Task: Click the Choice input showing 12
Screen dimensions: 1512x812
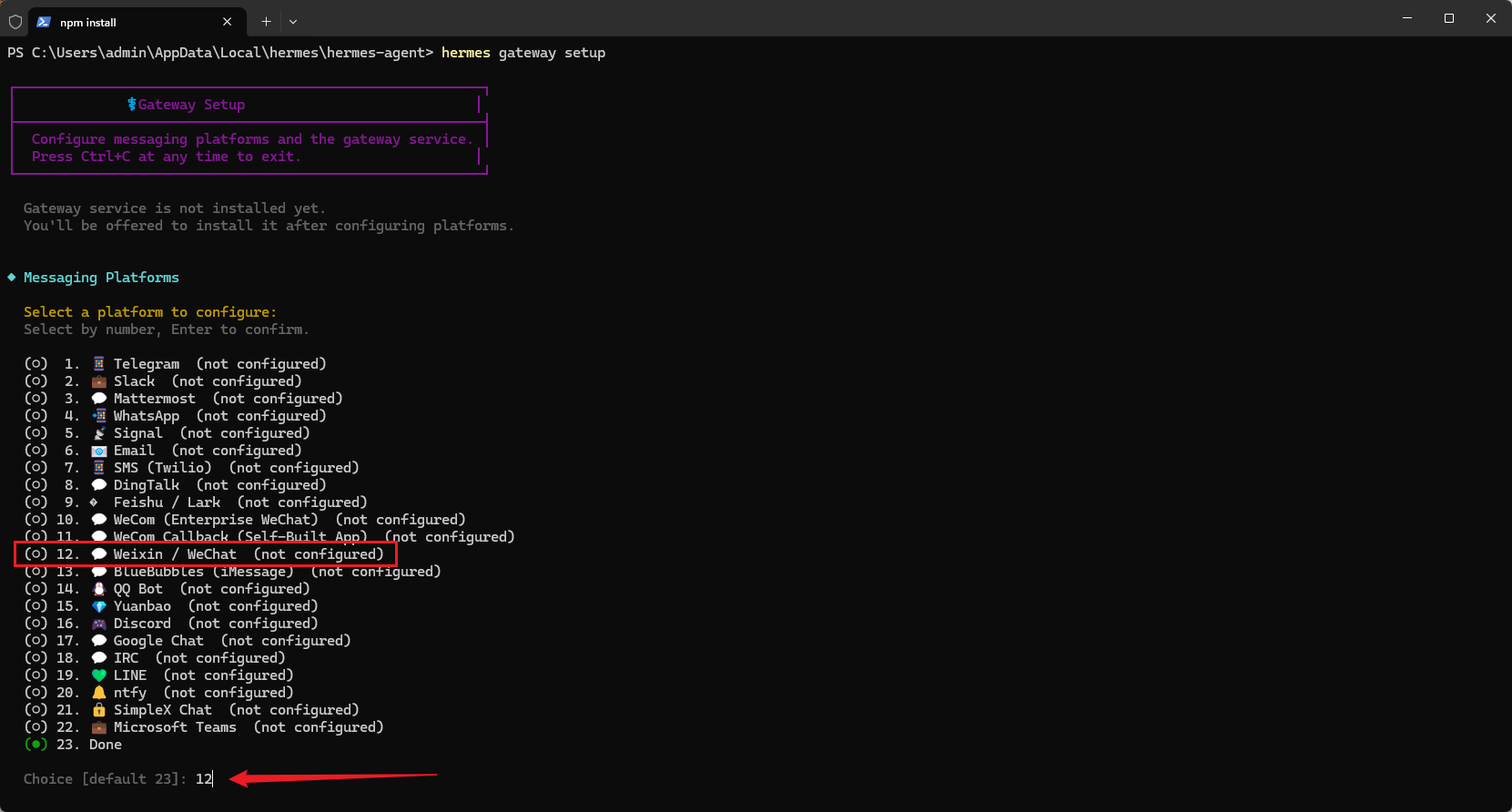Action: point(204,779)
